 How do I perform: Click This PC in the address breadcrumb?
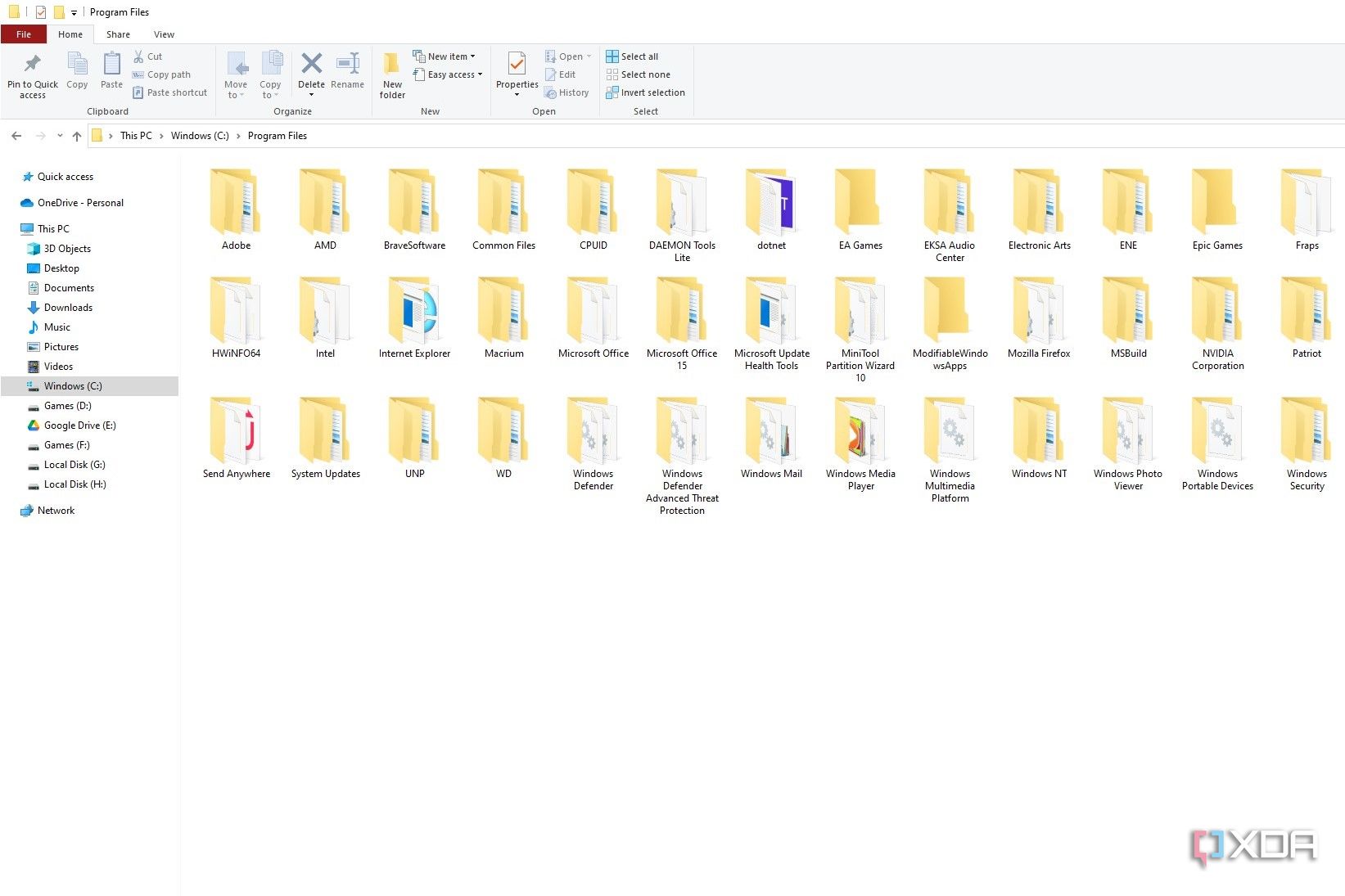[136, 136]
